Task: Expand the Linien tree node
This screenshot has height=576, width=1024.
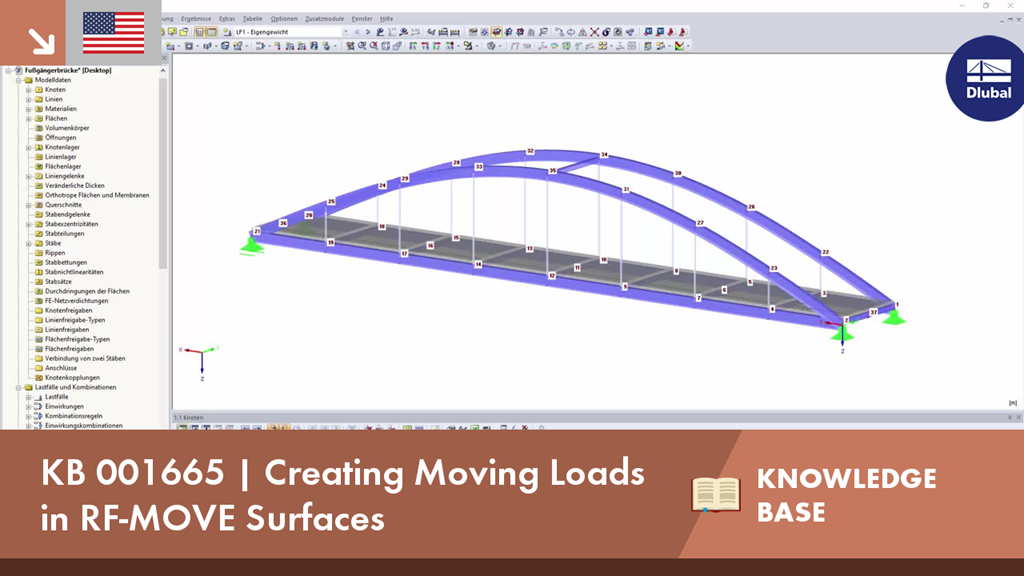Action: [29, 99]
